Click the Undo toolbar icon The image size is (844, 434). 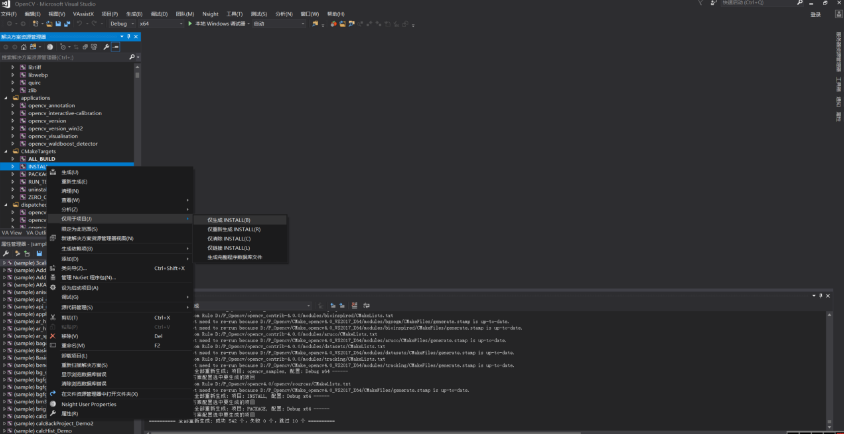80,24
